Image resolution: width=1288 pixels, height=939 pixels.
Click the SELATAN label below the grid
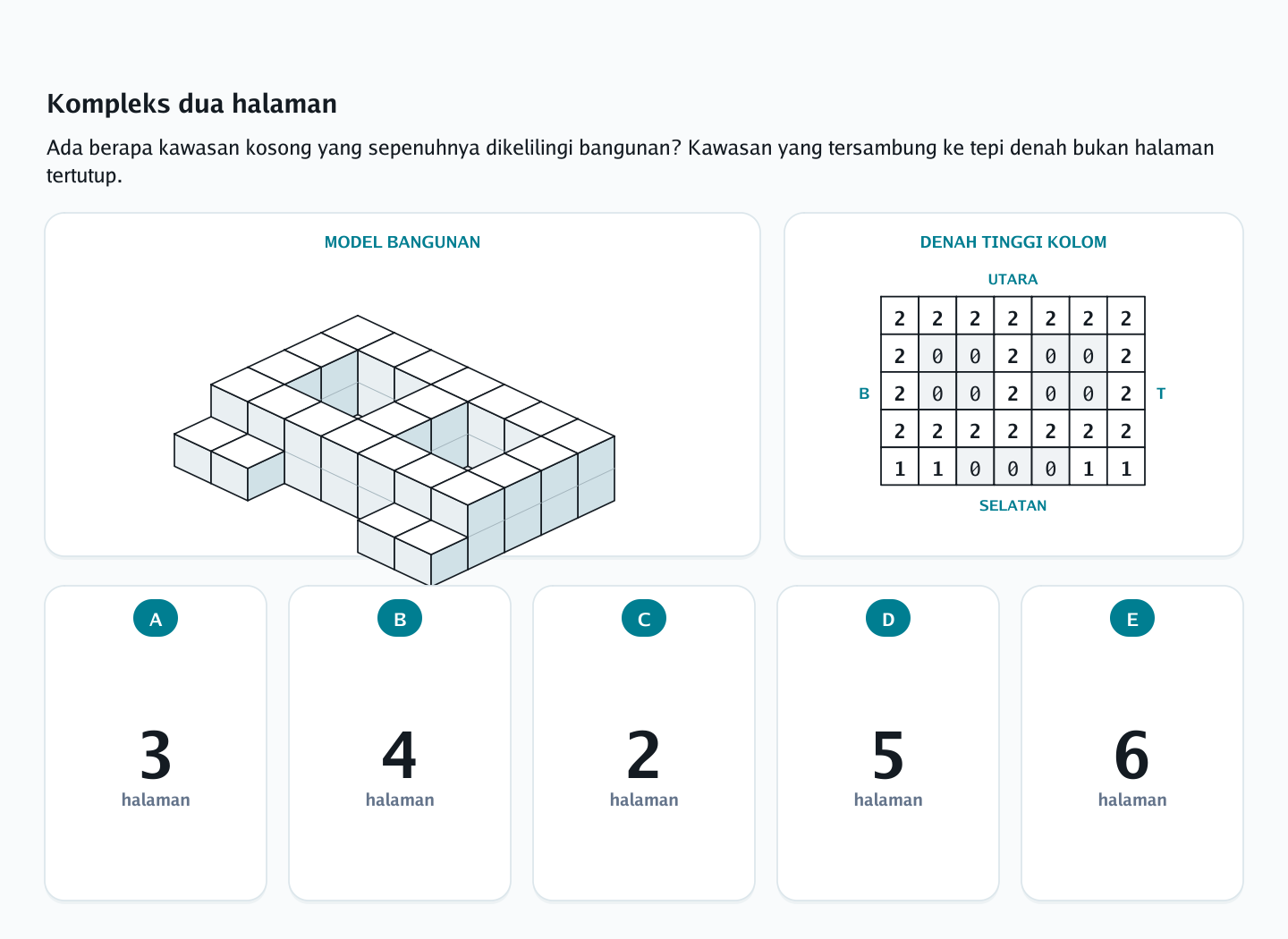pos(1013,506)
